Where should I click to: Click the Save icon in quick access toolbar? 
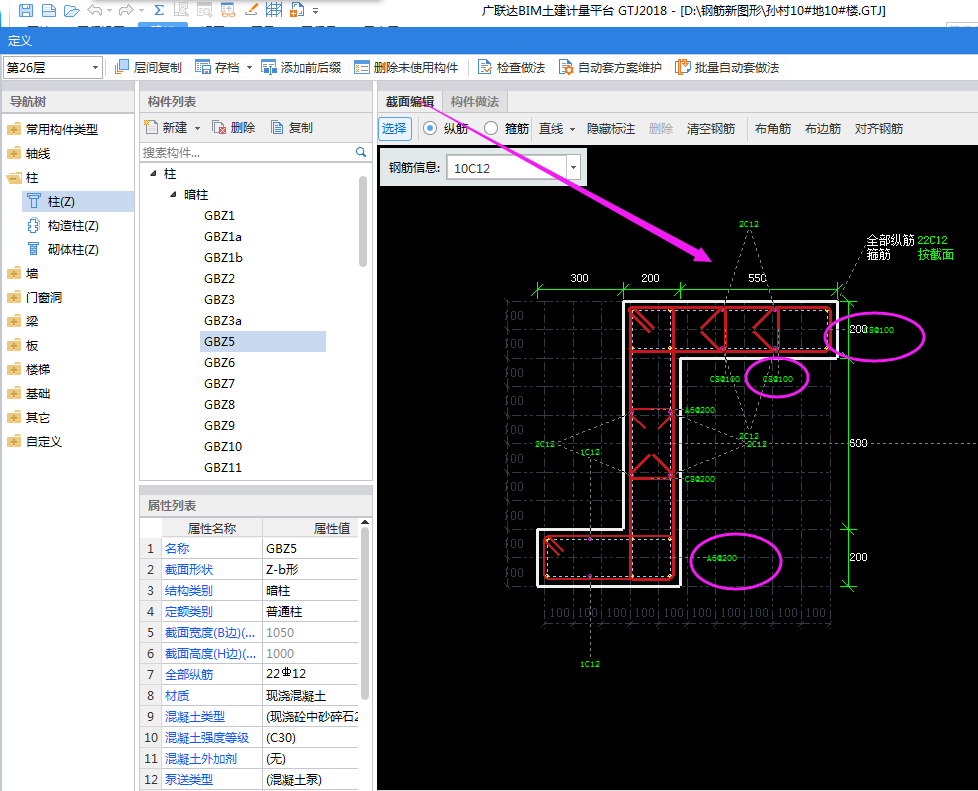click(x=26, y=10)
